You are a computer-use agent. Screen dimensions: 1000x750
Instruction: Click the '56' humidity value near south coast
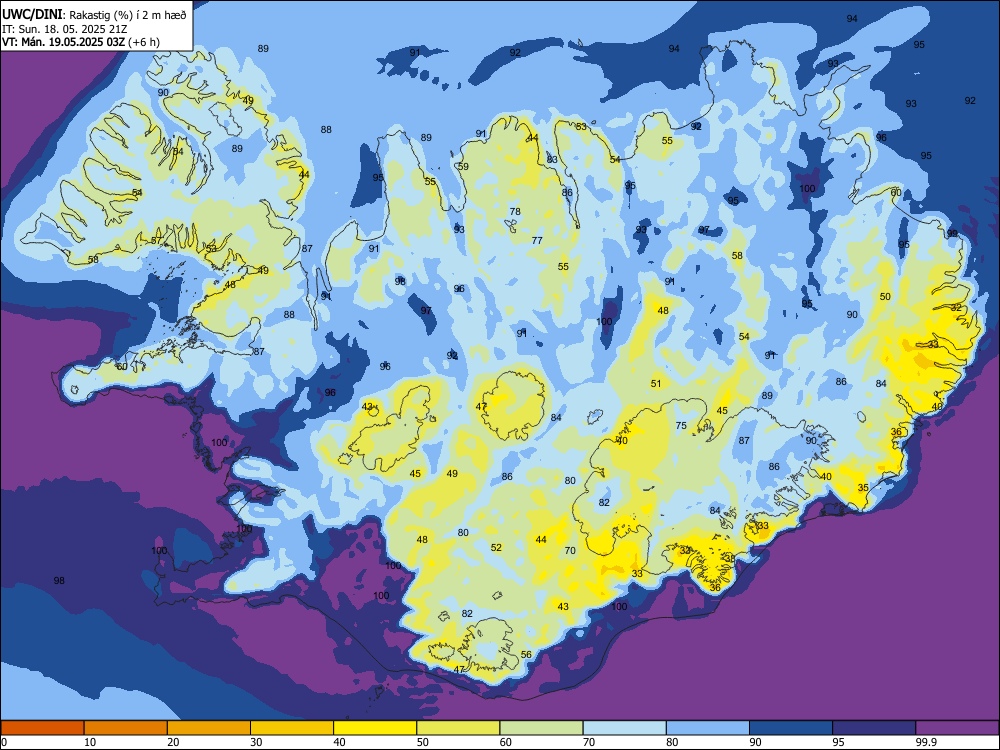coord(526,654)
